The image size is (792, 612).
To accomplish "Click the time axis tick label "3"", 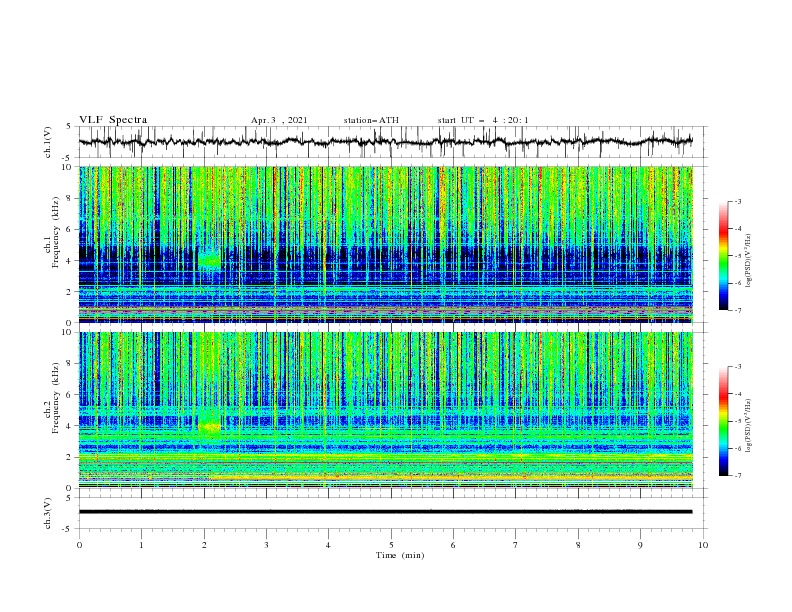I will coord(266,545).
